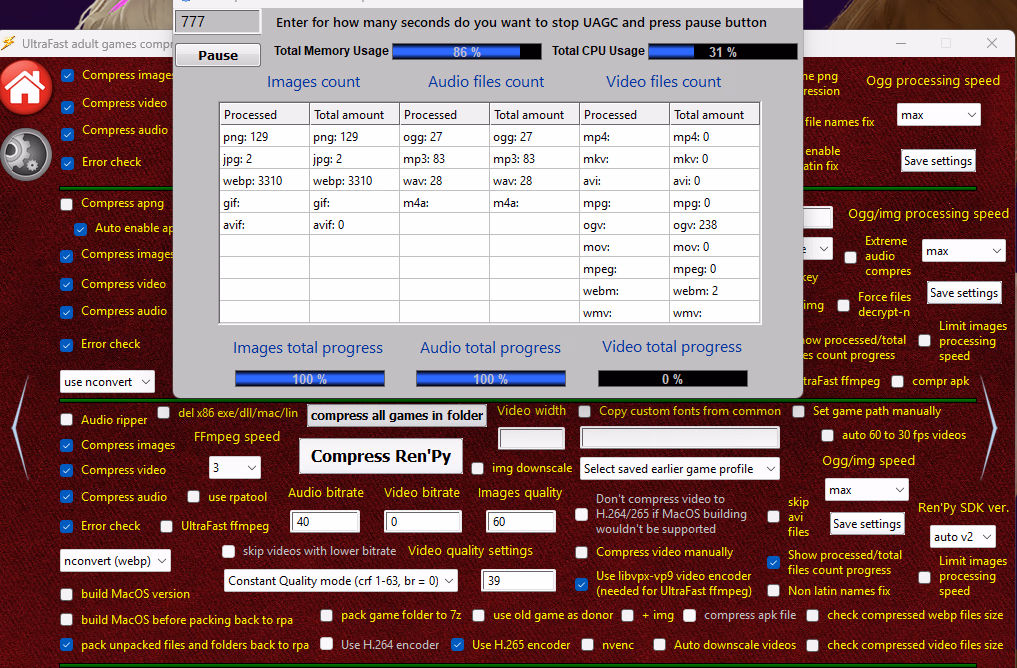Click the left navigation arrow
This screenshot has height=668, width=1017.
coord(17,427)
